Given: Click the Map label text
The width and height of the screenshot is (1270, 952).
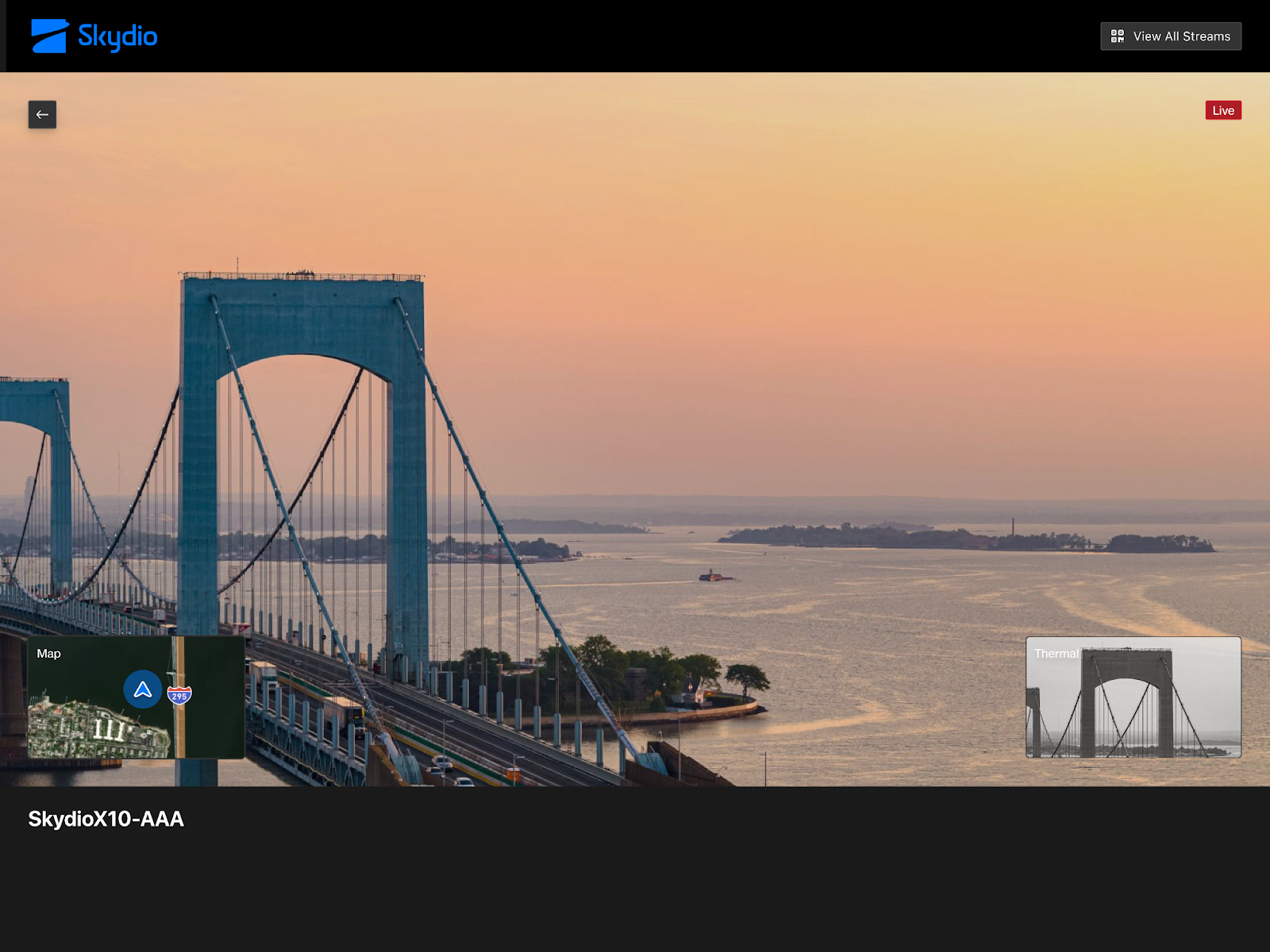Looking at the screenshot, I should (x=48, y=654).
